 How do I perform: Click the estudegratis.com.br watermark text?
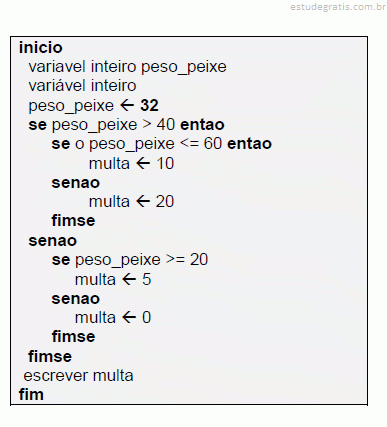click(338, 7)
